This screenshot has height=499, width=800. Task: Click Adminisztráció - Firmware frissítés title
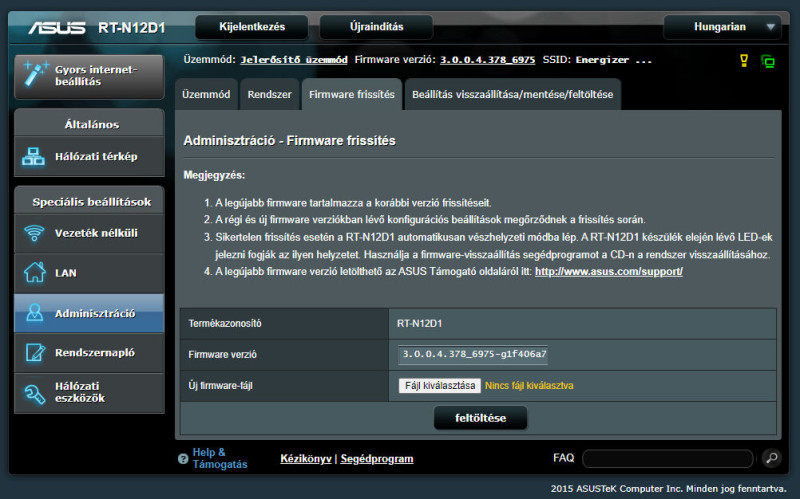coord(289,141)
